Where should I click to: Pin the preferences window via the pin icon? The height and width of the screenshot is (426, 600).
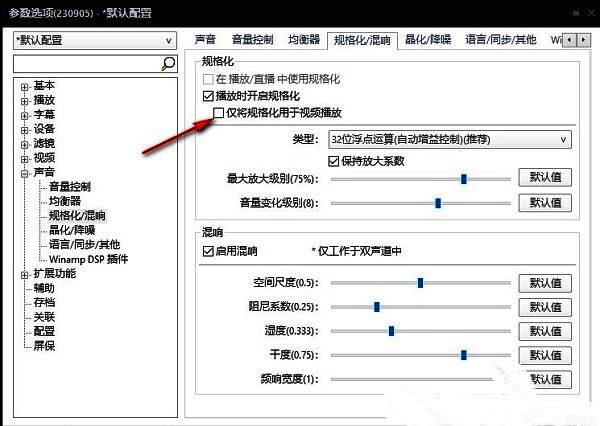point(575,13)
